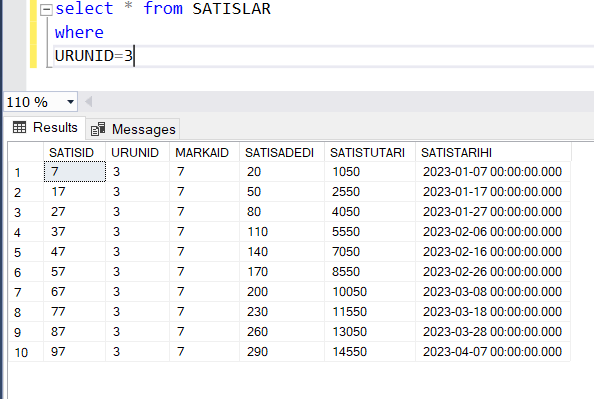Click the SATISADEDI cell 140
The height and width of the screenshot is (399, 594).
point(282,252)
